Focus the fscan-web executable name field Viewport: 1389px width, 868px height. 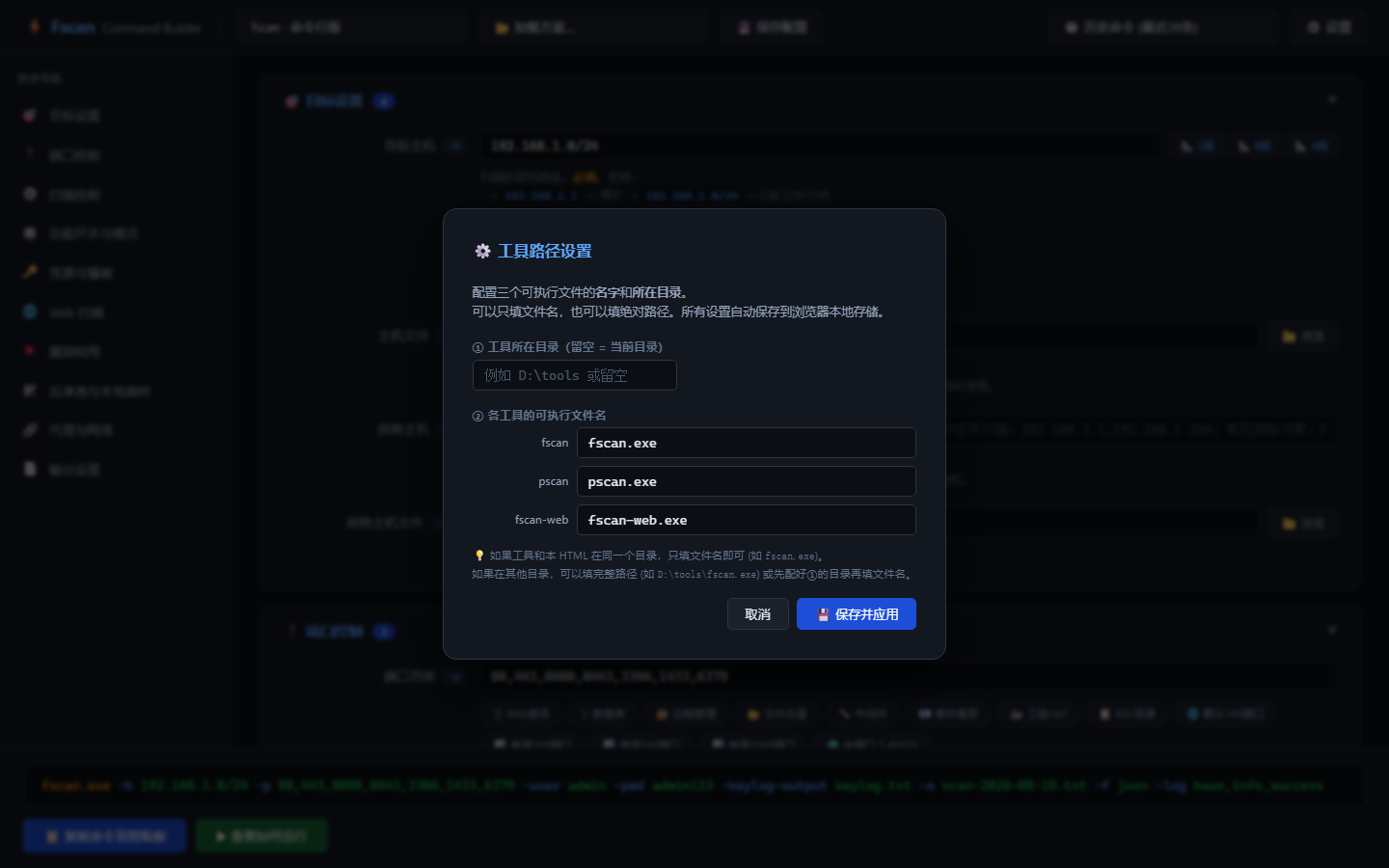[746, 520]
